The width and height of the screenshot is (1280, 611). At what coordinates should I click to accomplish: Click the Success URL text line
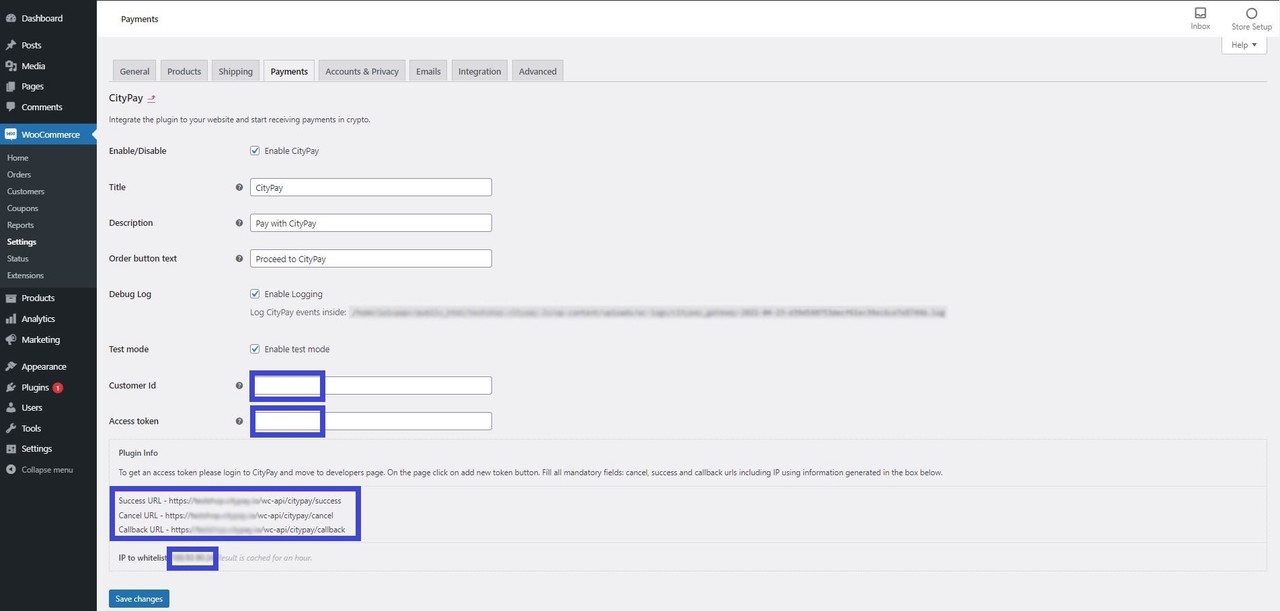tap(230, 500)
